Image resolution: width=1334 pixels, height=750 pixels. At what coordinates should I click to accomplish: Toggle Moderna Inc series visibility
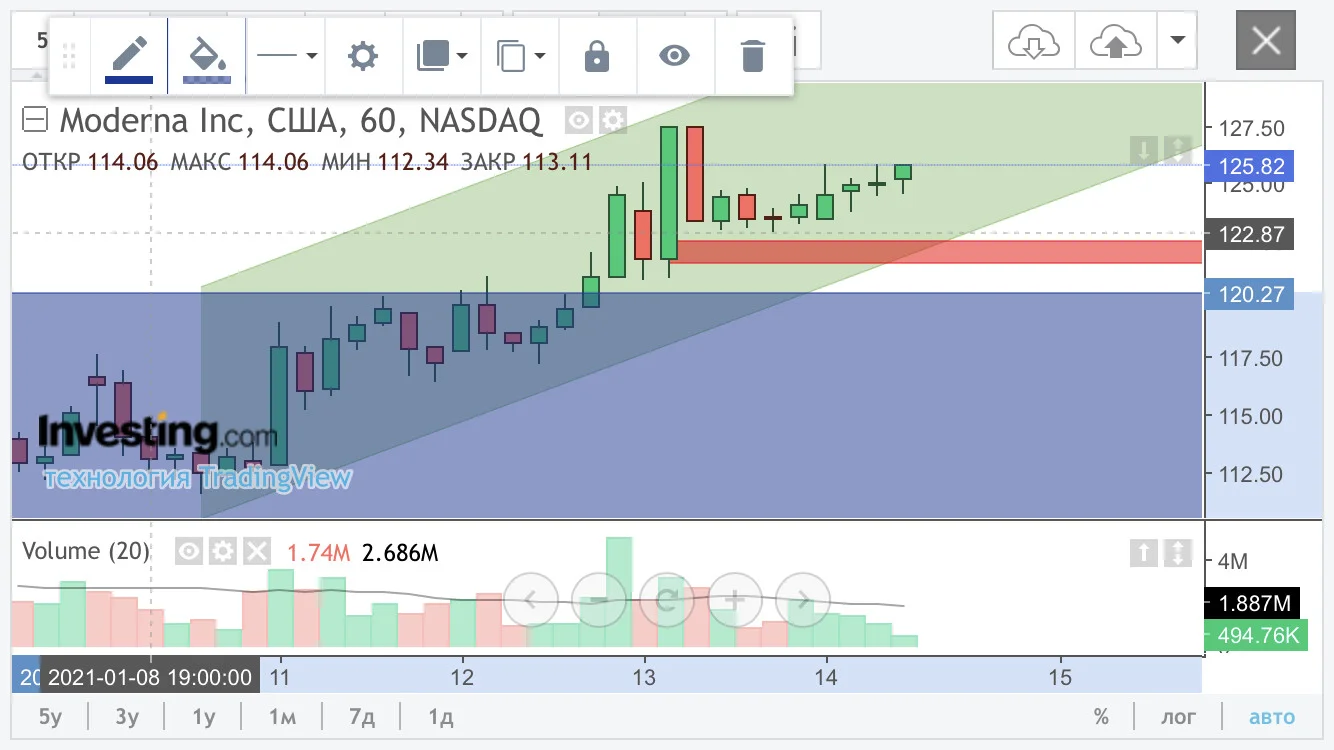coord(578,121)
